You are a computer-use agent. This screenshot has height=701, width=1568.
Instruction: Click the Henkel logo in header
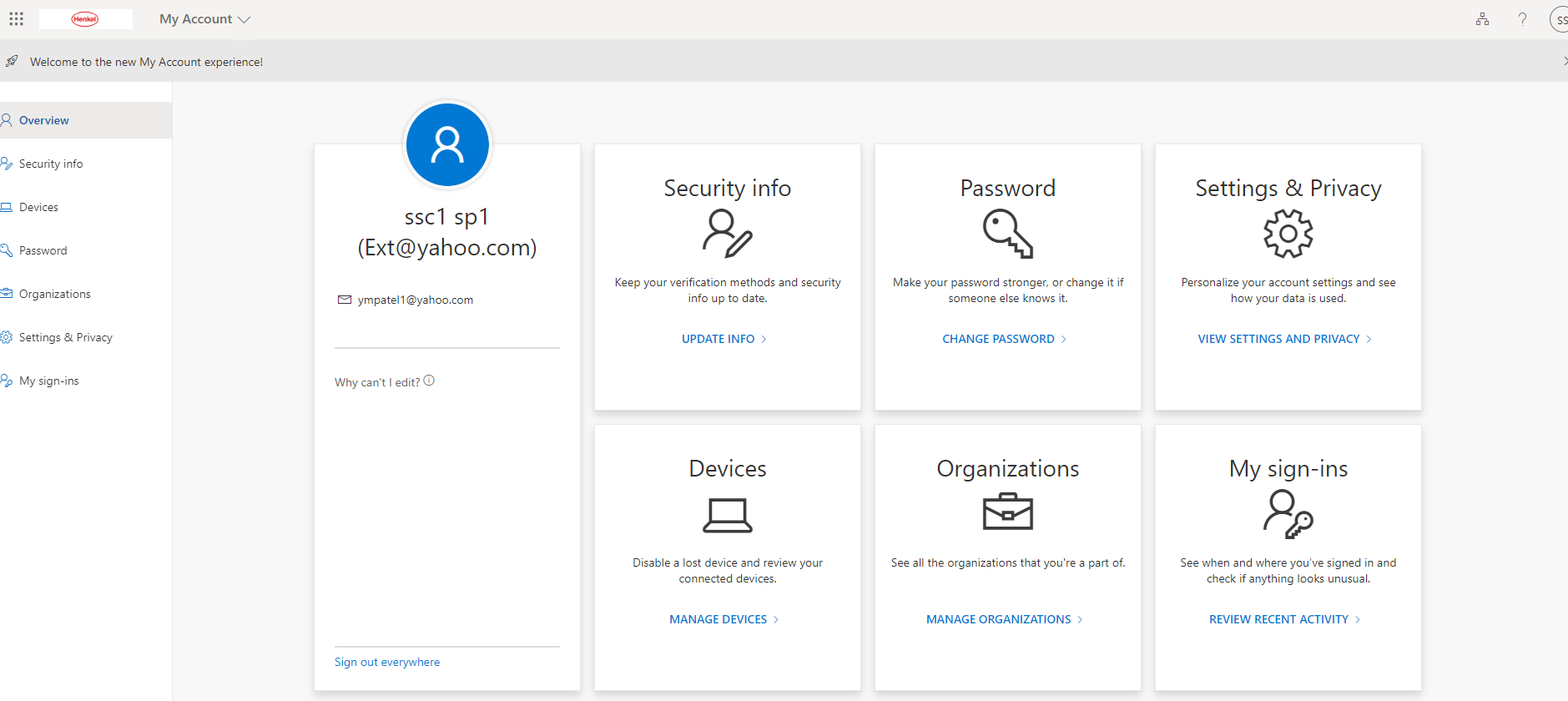pyautogui.click(x=85, y=19)
